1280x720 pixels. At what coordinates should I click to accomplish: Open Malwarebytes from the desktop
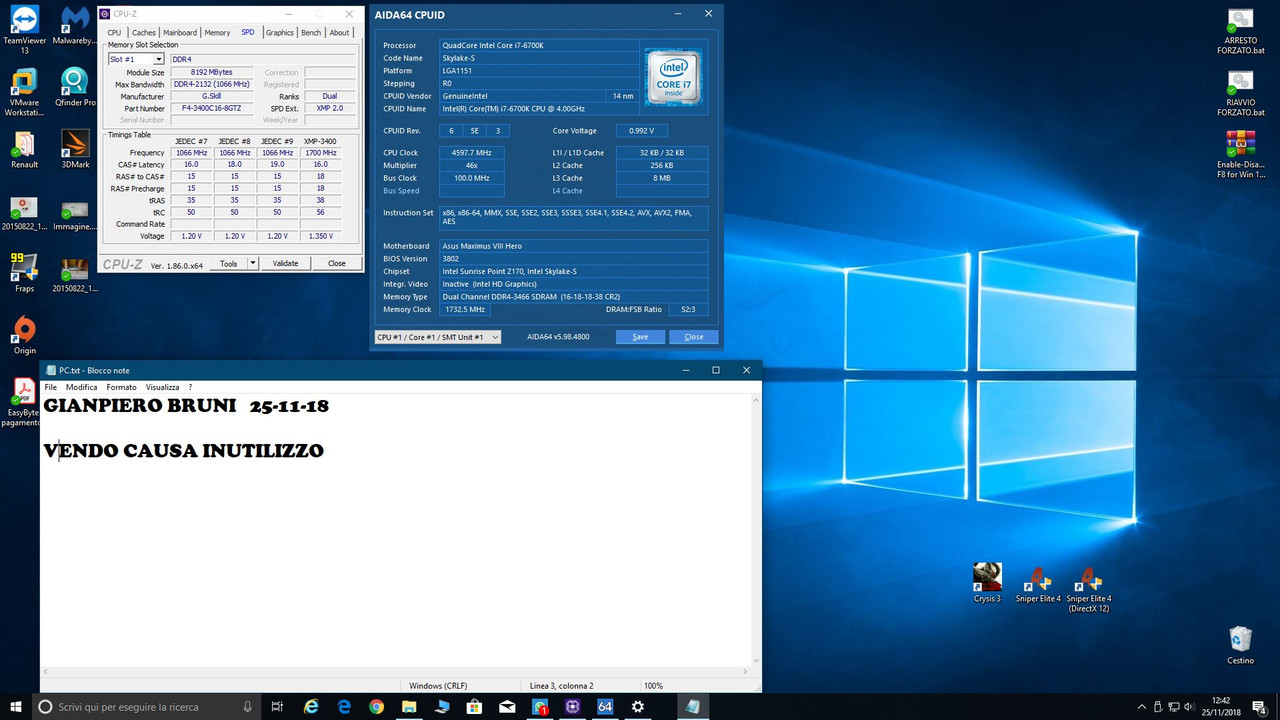click(75, 20)
